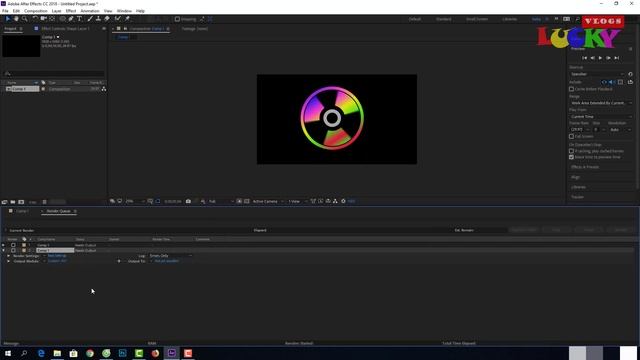Image resolution: width=640 pixels, height=360 pixels.
Task: Enable the Snapping checkbox in toolbar
Action: (x=177, y=19)
